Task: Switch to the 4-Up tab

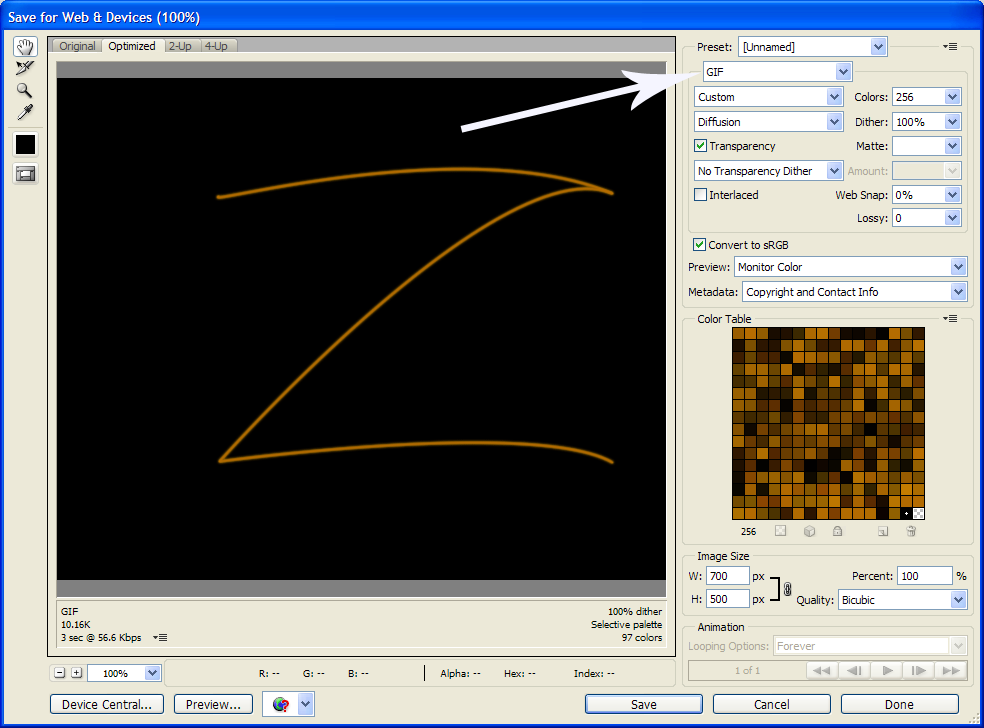Action: coord(216,46)
